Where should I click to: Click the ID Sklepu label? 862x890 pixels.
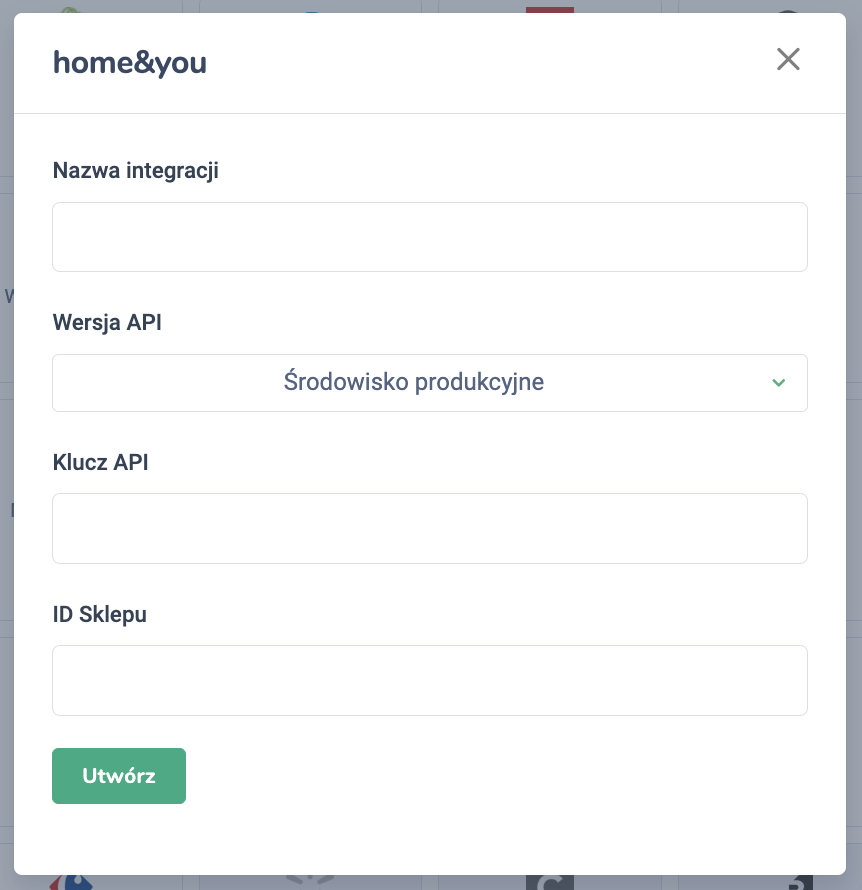click(99, 614)
